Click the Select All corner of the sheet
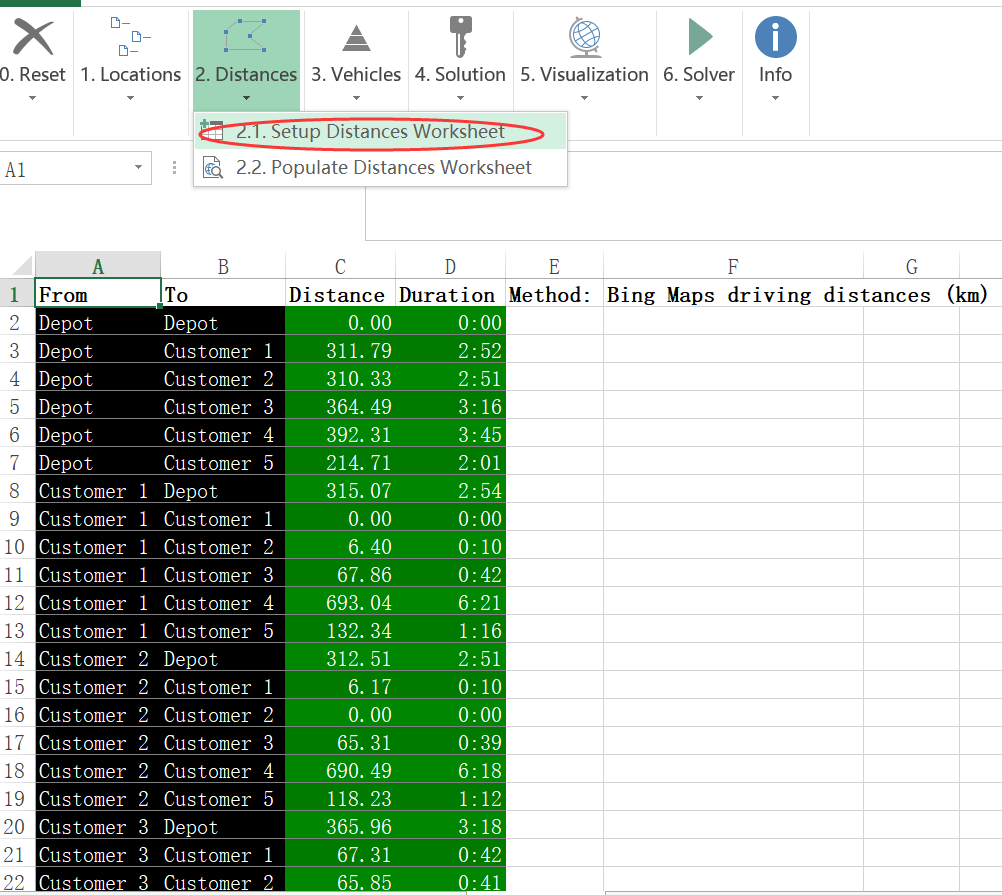Image resolution: width=1002 pixels, height=895 pixels. click(x=17, y=266)
